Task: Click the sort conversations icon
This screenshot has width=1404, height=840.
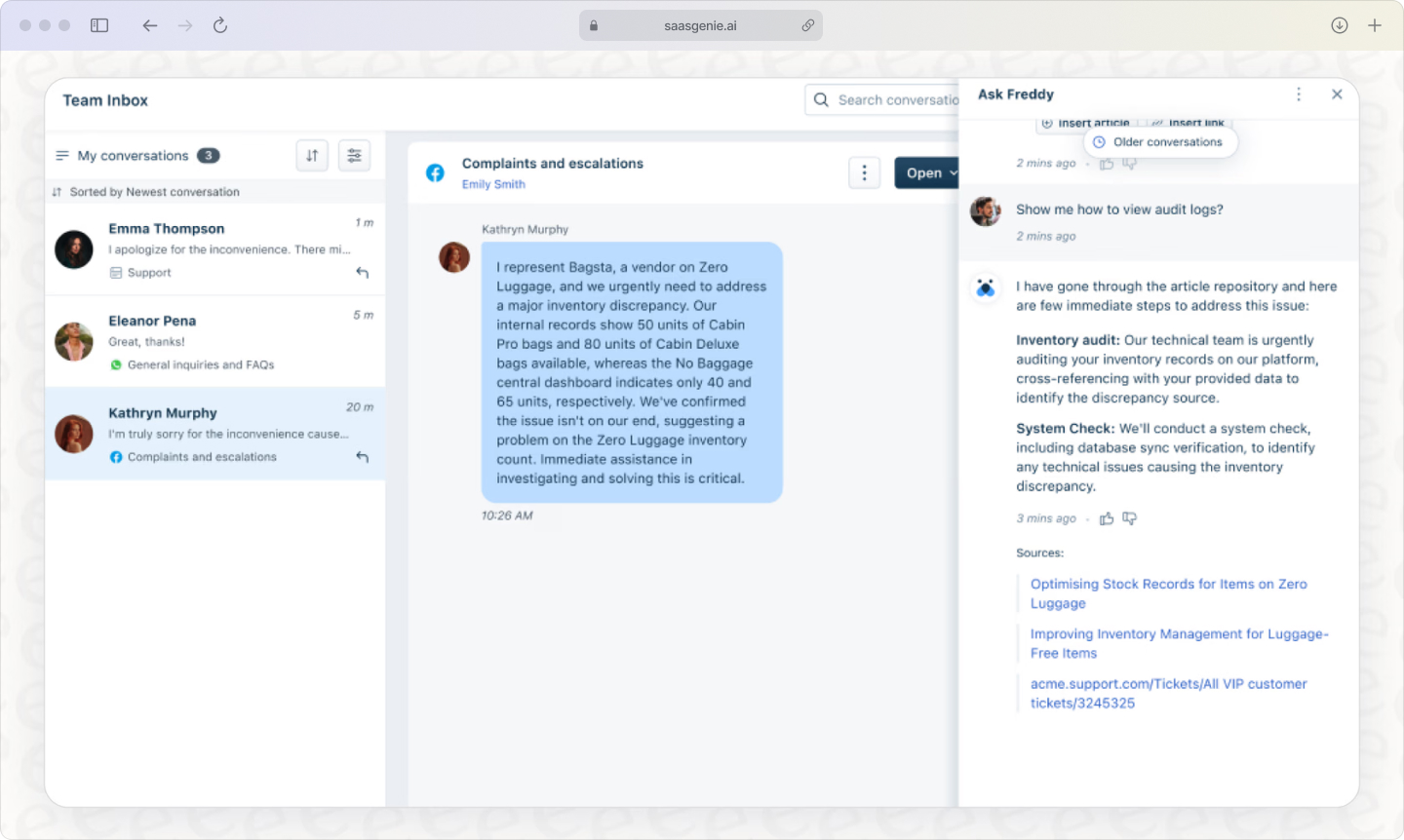Action: coord(312,155)
